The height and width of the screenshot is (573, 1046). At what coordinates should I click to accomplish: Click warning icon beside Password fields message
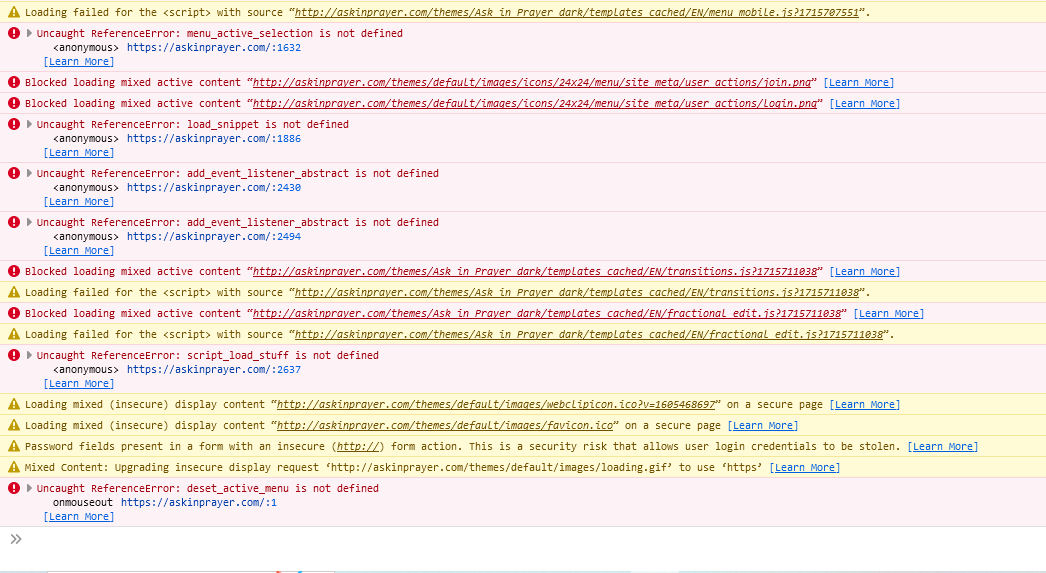tap(14, 446)
